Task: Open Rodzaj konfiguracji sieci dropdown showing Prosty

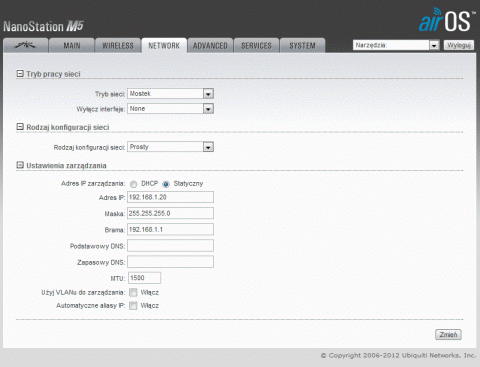Action: pos(170,147)
